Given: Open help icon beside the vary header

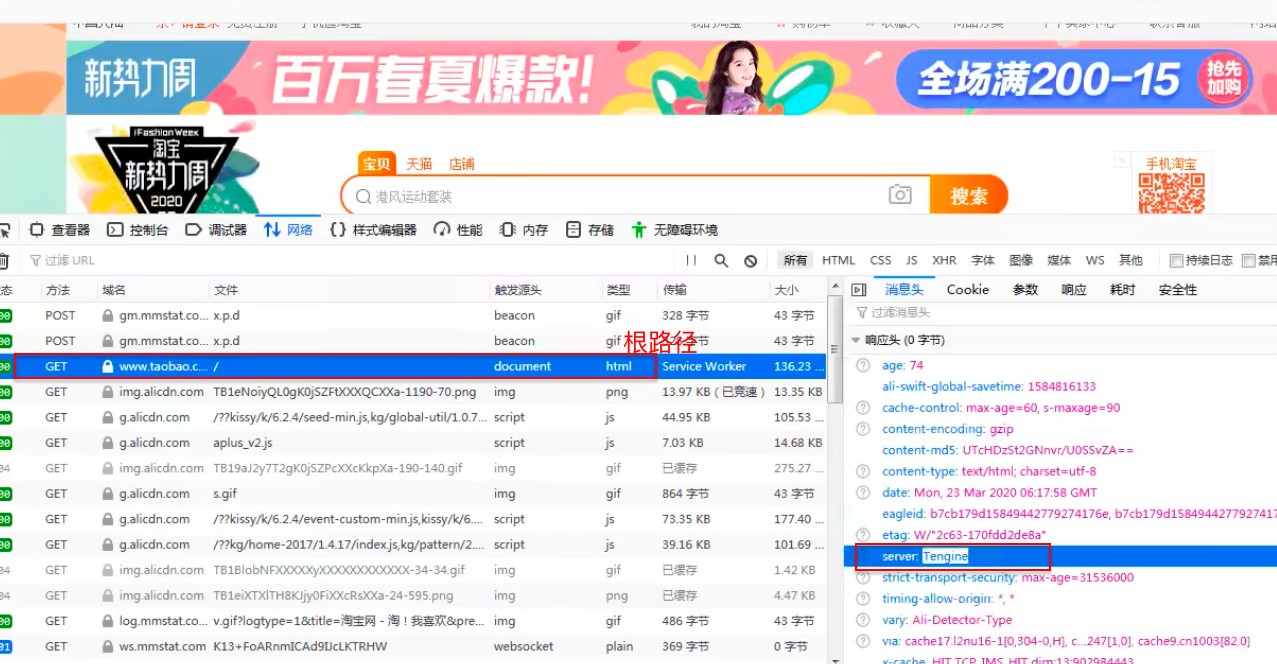Looking at the screenshot, I should tap(863, 620).
